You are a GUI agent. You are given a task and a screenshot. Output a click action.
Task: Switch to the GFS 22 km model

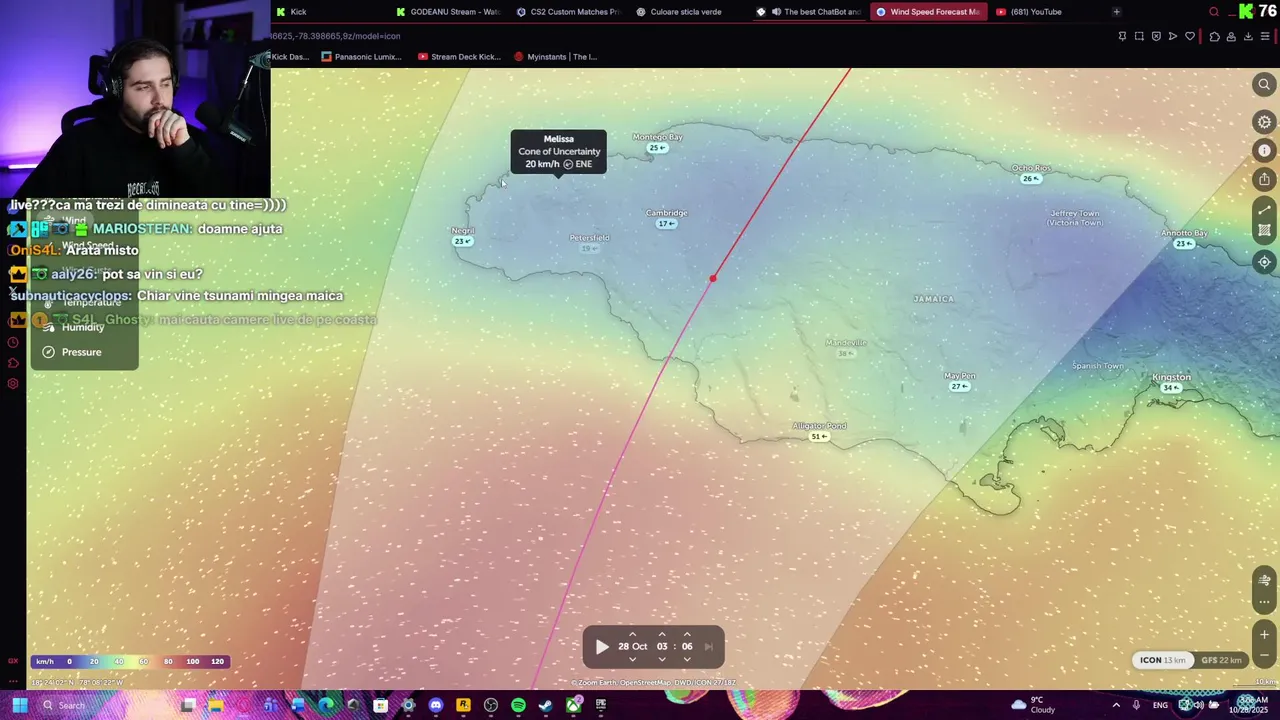[1221, 660]
